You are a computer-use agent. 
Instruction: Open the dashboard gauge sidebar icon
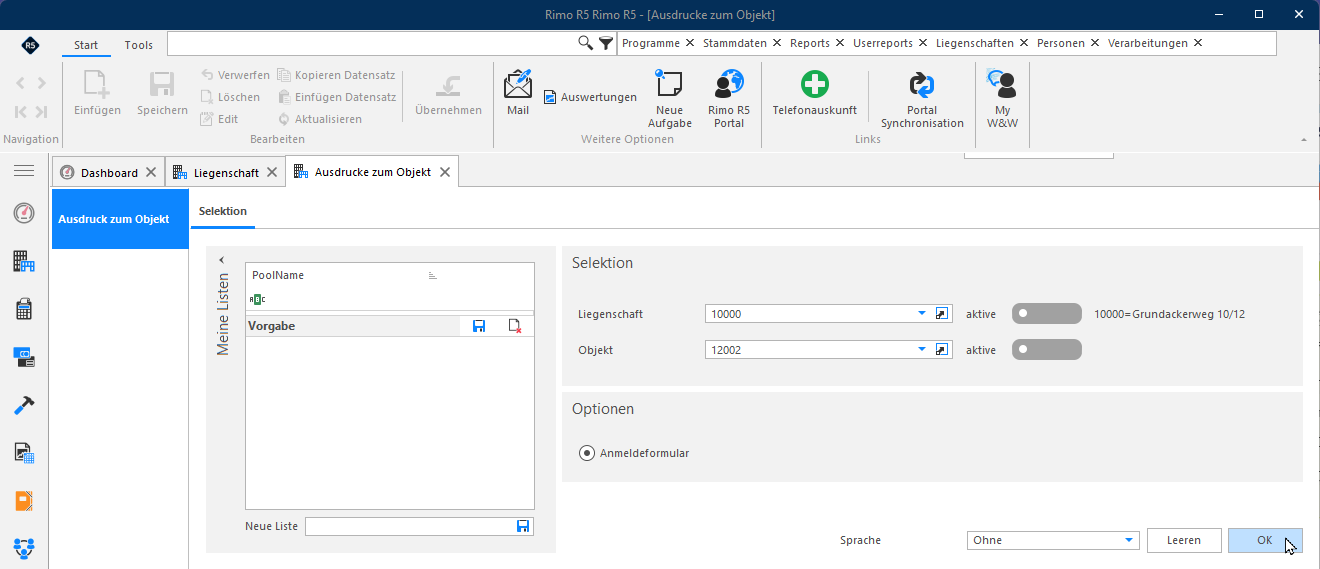(x=24, y=213)
